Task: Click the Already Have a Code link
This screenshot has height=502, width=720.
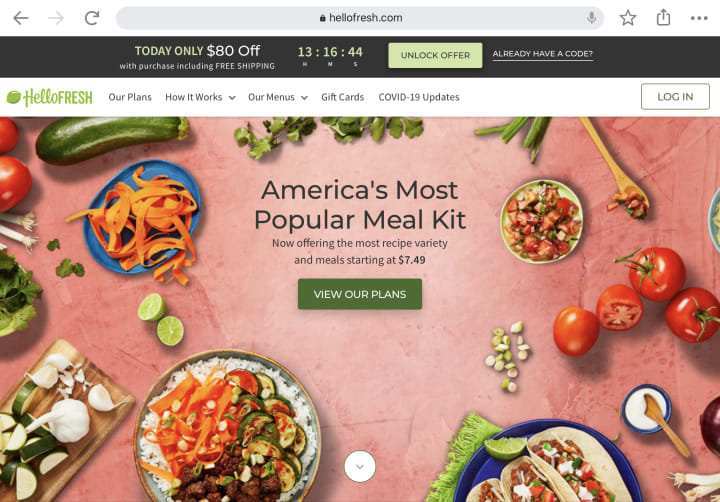Action: click(x=542, y=54)
